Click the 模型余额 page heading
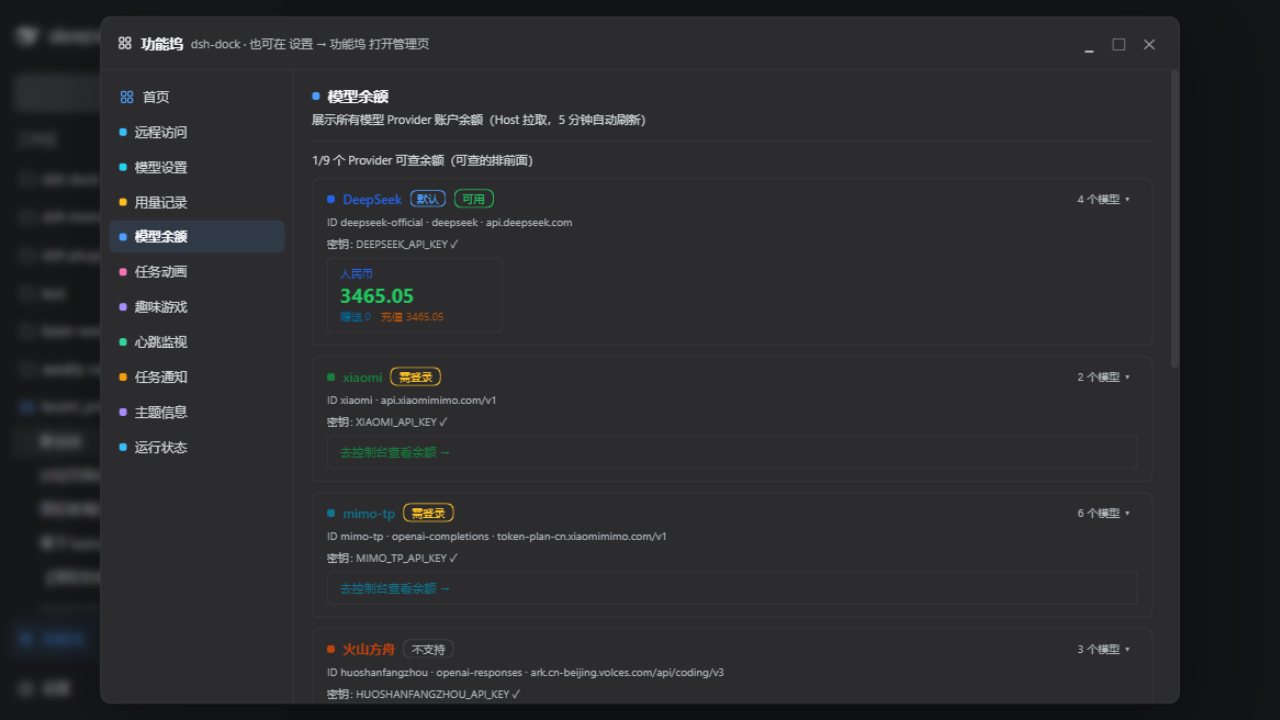The width and height of the screenshot is (1280, 720). tap(358, 97)
